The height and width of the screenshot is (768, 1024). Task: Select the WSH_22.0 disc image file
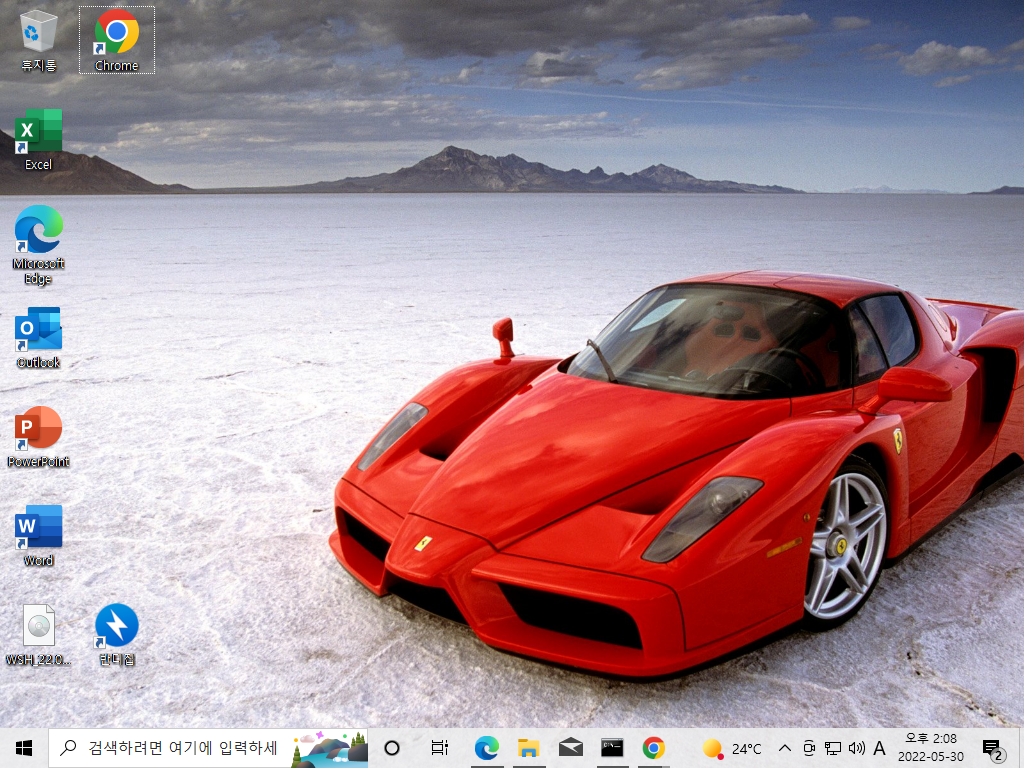39,635
